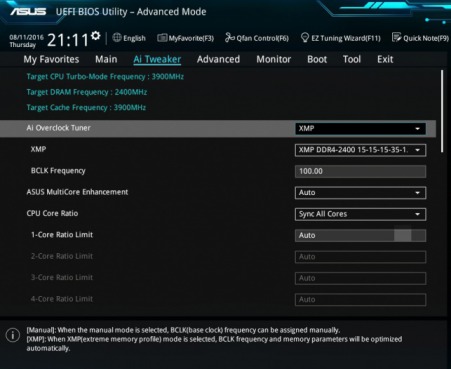Expand the XMP profile dropdown

pyautogui.click(x=360, y=150)
